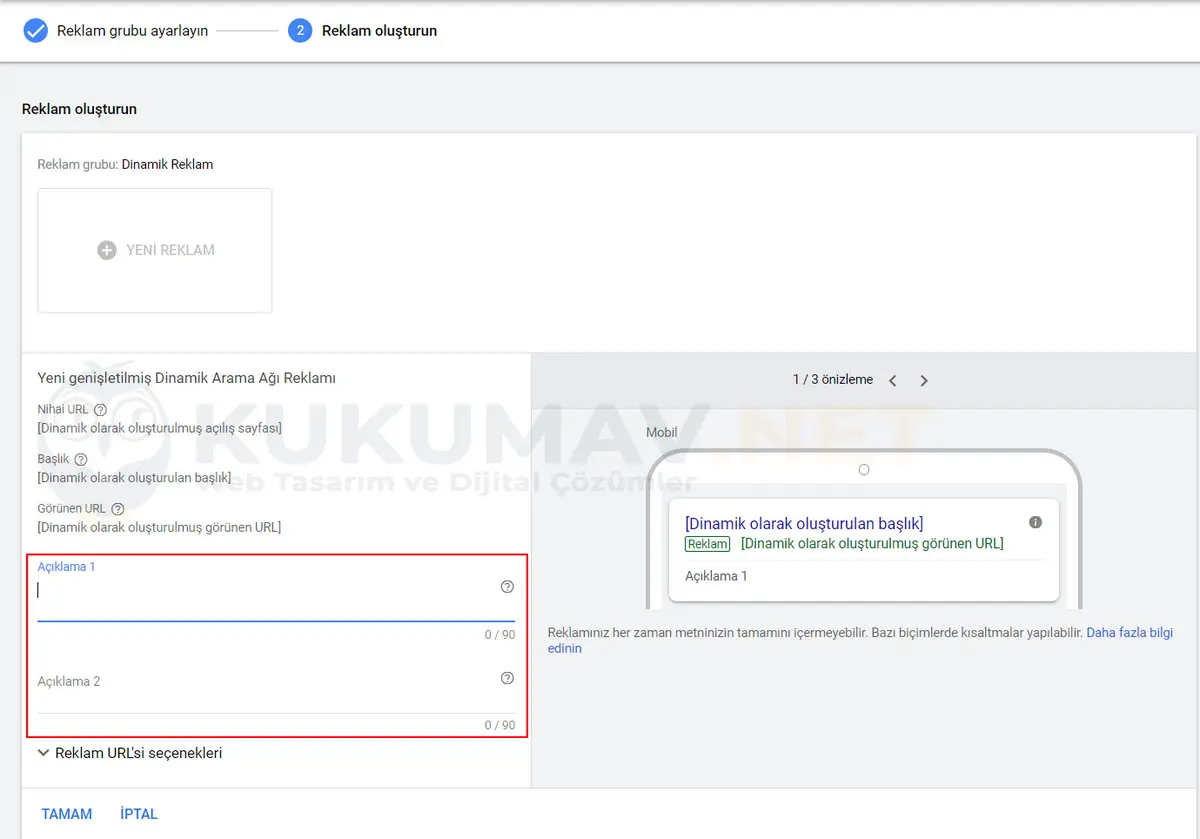Click the green display URL text in the preview
Viewport: 1200px width, 839px height.
tap(872, 544)
